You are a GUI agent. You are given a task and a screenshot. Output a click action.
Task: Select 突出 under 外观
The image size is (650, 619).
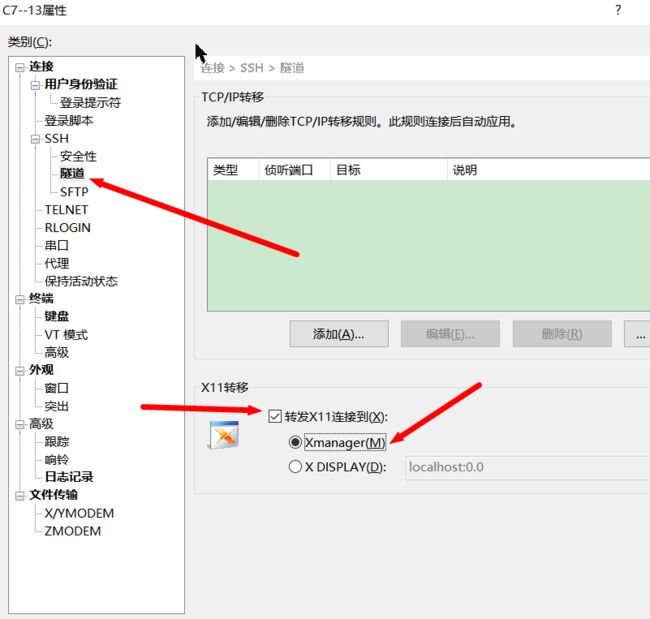56,406
